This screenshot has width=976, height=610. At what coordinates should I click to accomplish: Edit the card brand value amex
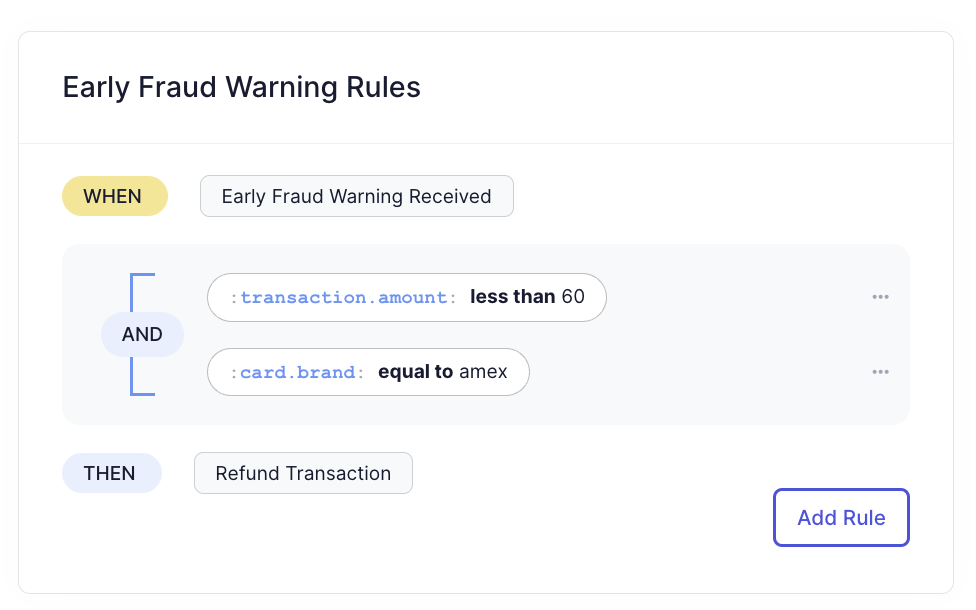(484, 372)
